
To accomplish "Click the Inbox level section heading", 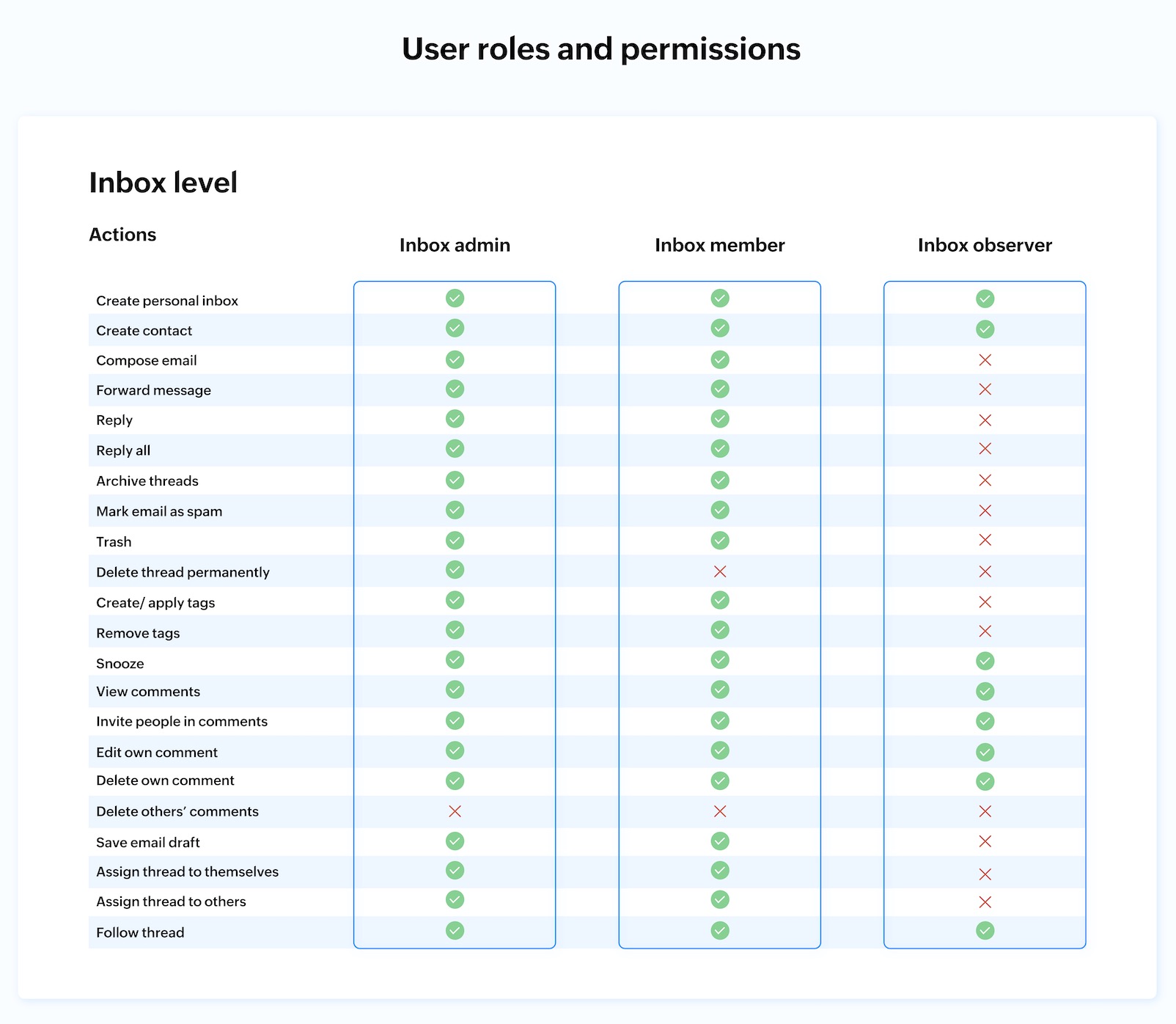I will point(163,183).
